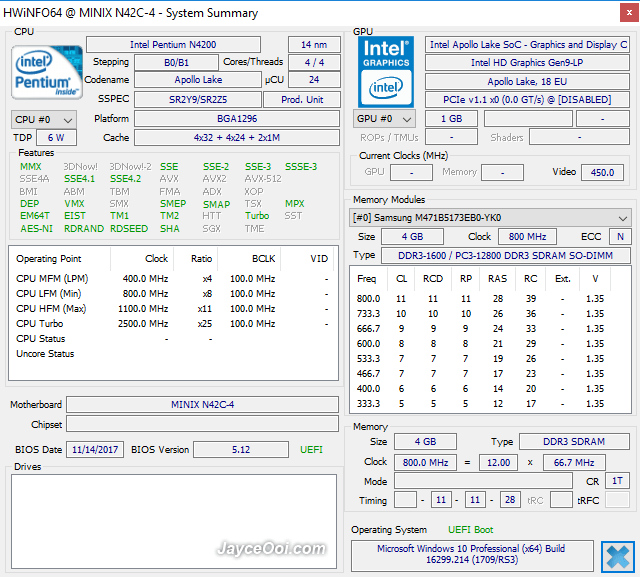Click the CPU MFM (LPM) row
Image resolution: width=640 pixels, height=577 pixels.
pos(171,279)
